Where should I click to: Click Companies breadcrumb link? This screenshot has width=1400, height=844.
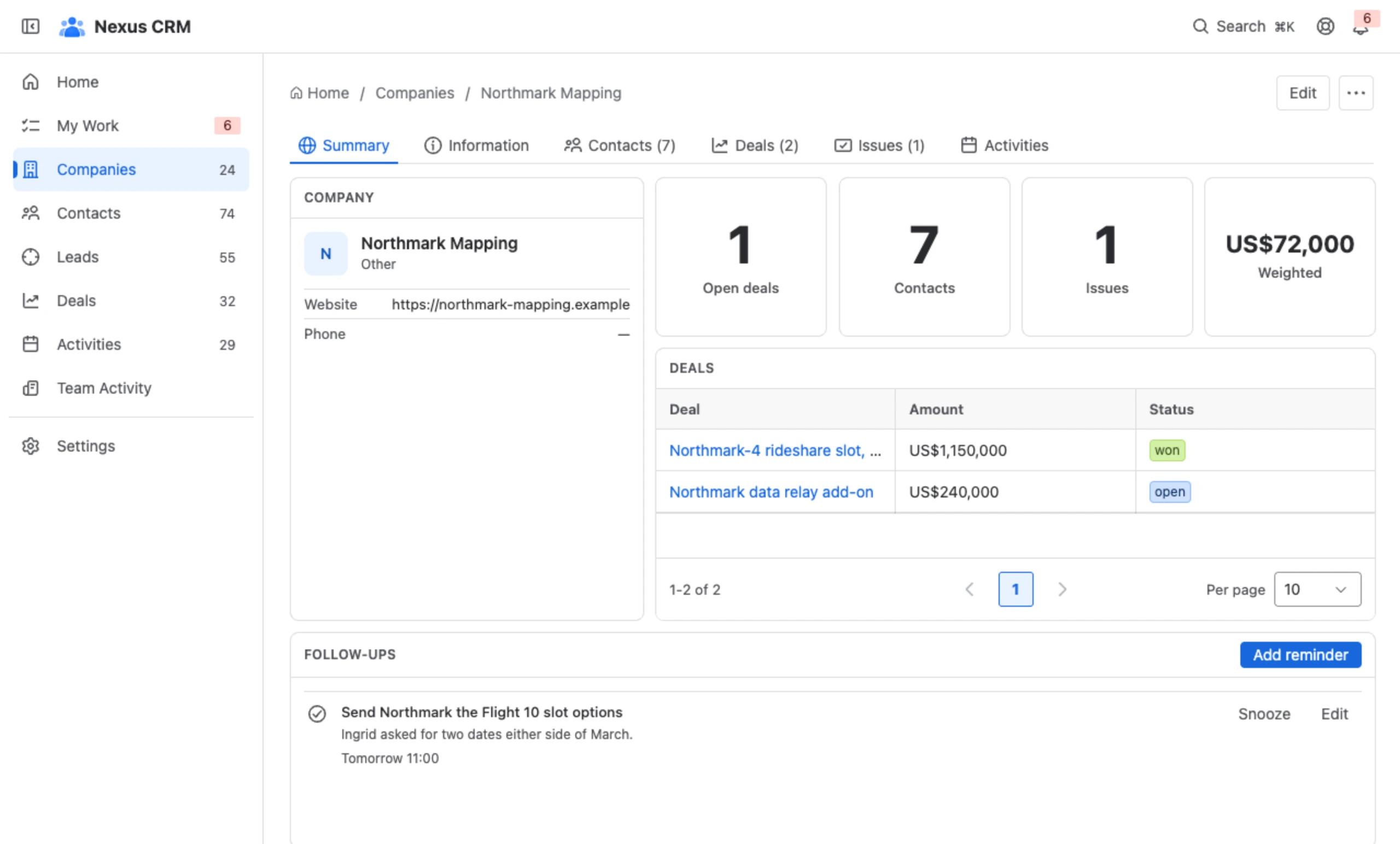pyautogui.click(x=415, y=92)
